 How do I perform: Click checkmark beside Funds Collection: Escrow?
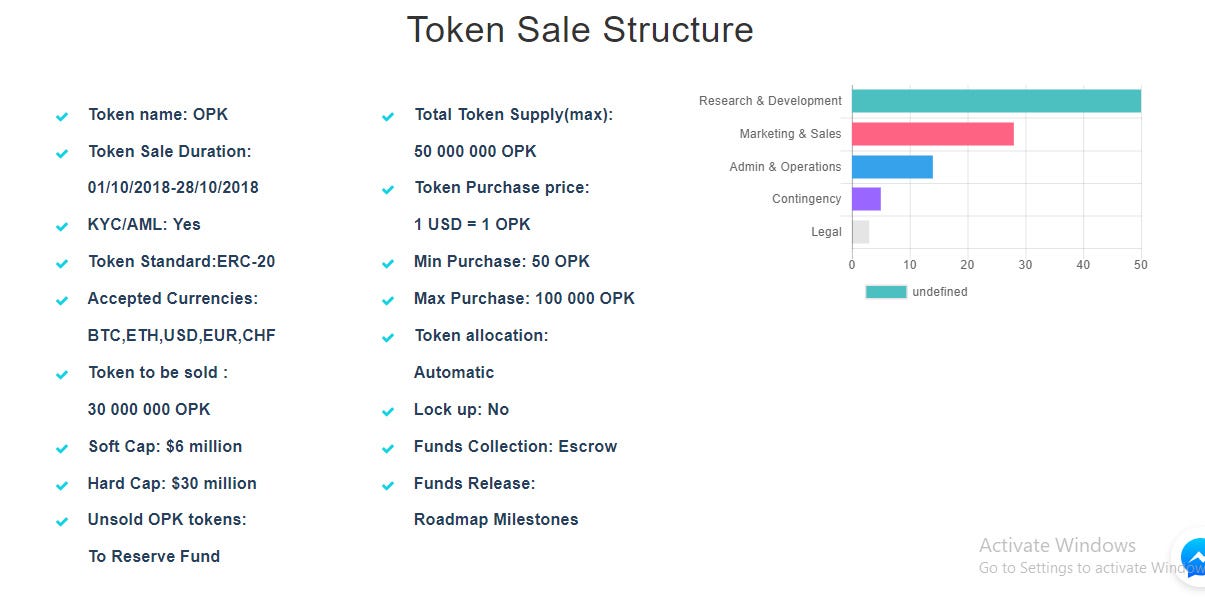point(388,449)
